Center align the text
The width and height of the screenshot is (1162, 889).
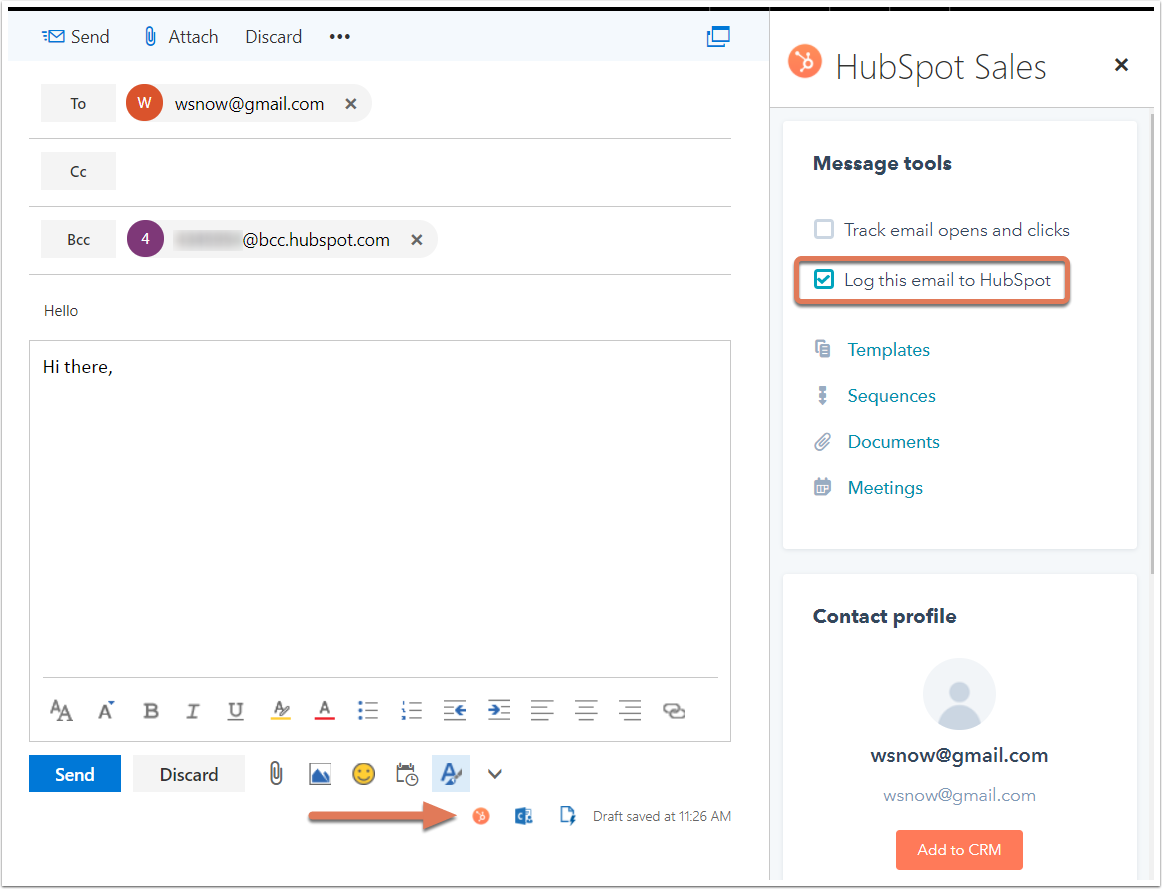point(586,710)
